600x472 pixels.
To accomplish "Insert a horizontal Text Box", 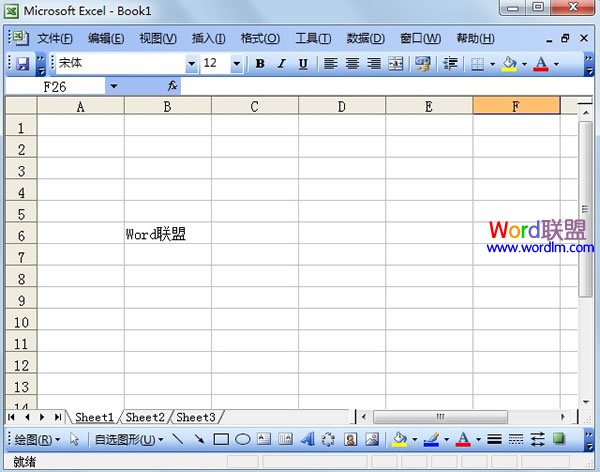I will 264,439.
